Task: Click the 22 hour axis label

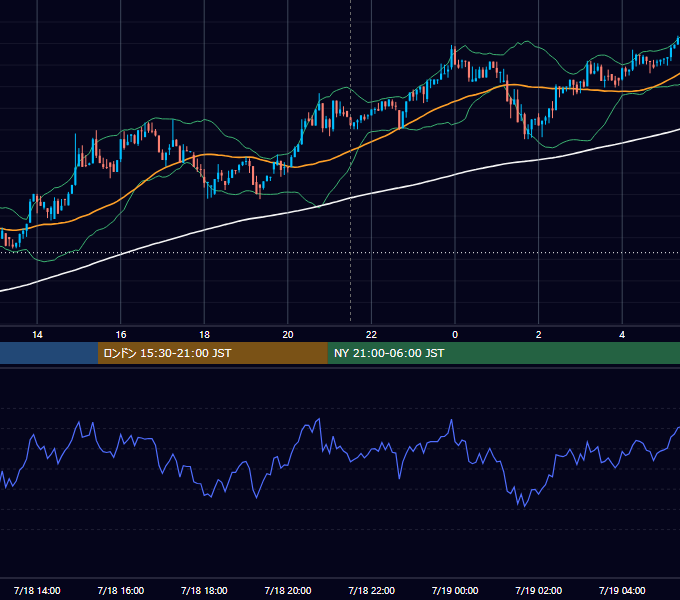Action: click(x=371, y=335)
